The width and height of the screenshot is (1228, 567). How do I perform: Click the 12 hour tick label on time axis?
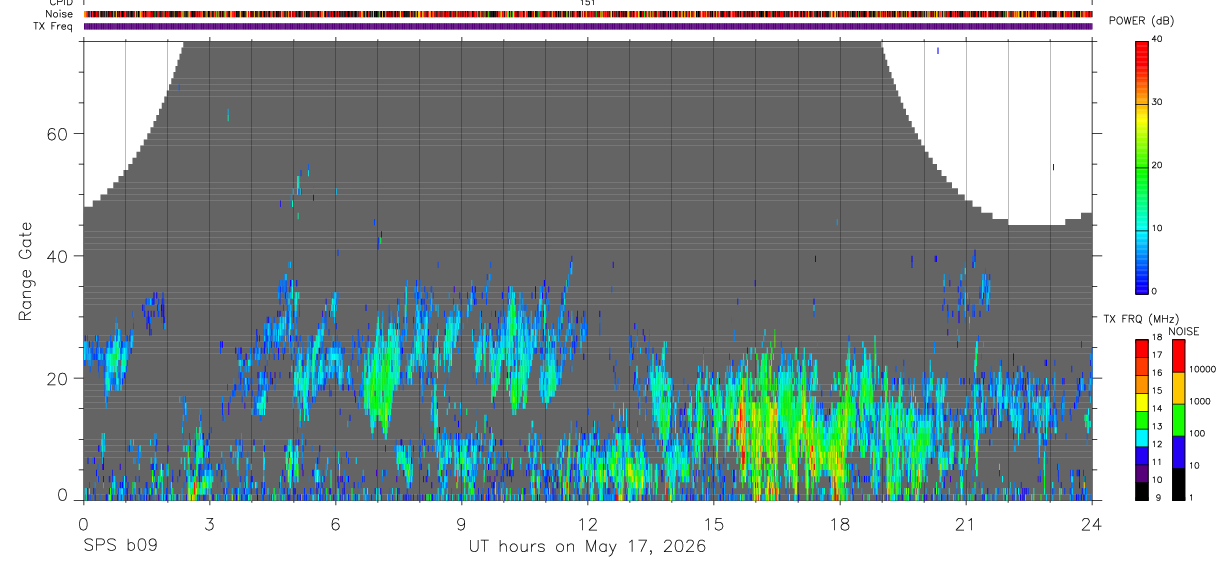(x=587, y=524)
